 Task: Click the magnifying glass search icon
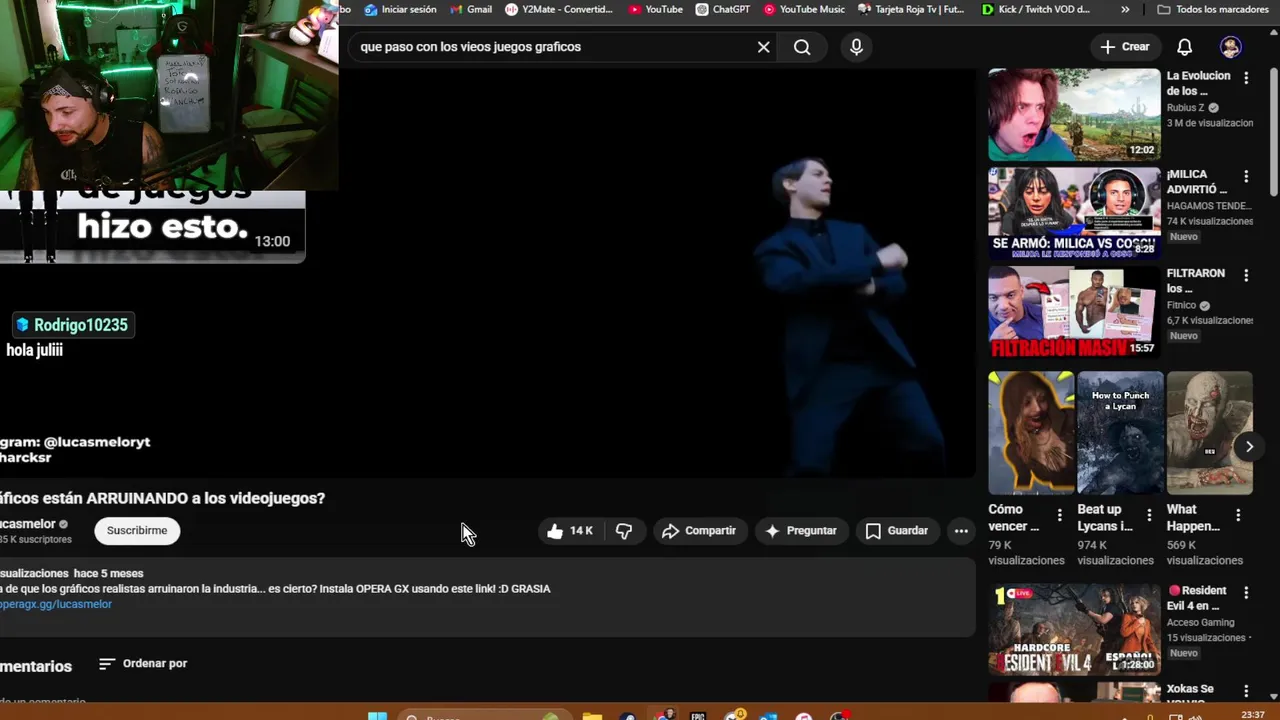pyautogui.click(x=802, y=47)
